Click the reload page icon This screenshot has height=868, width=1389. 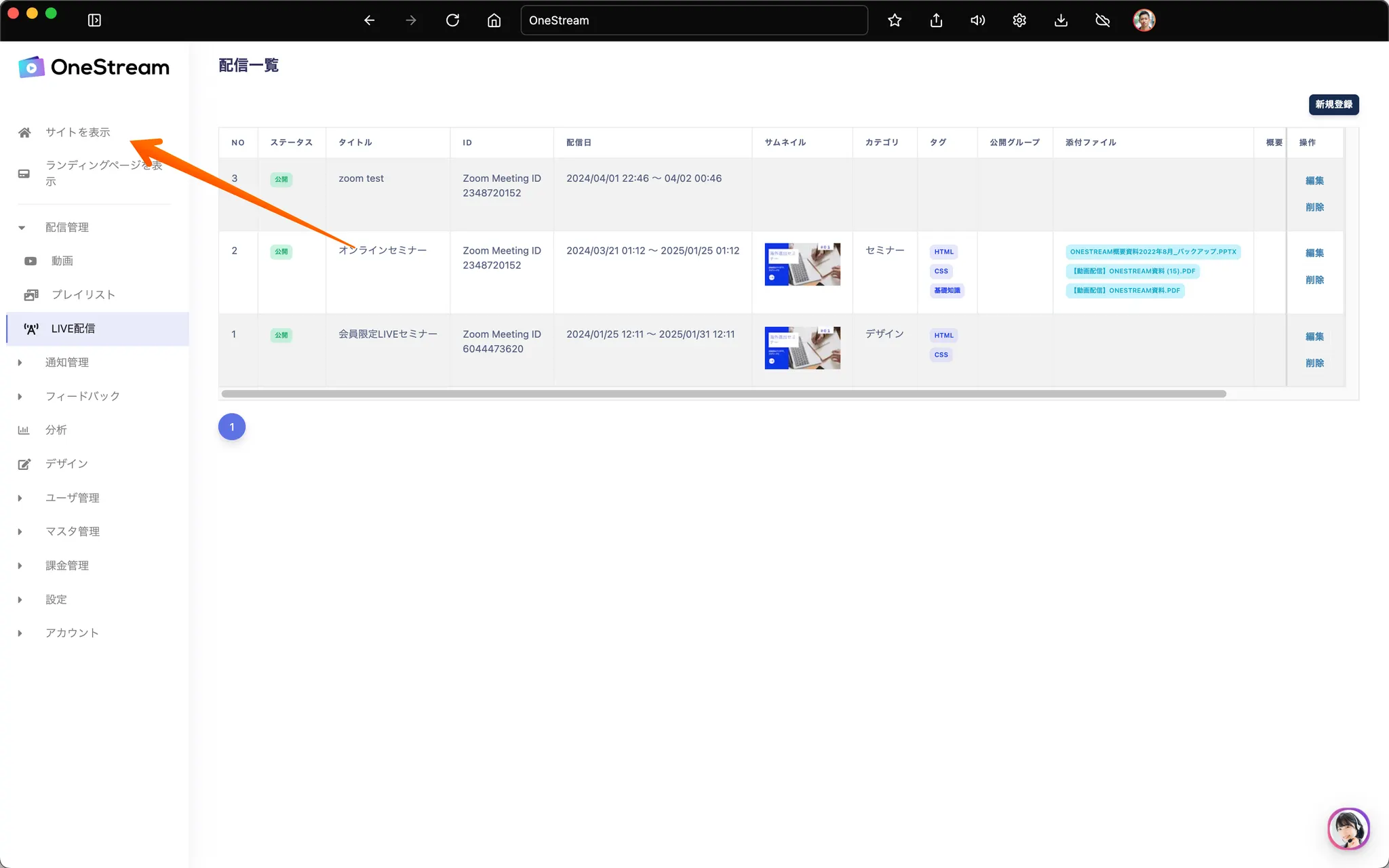coord(452,20)
